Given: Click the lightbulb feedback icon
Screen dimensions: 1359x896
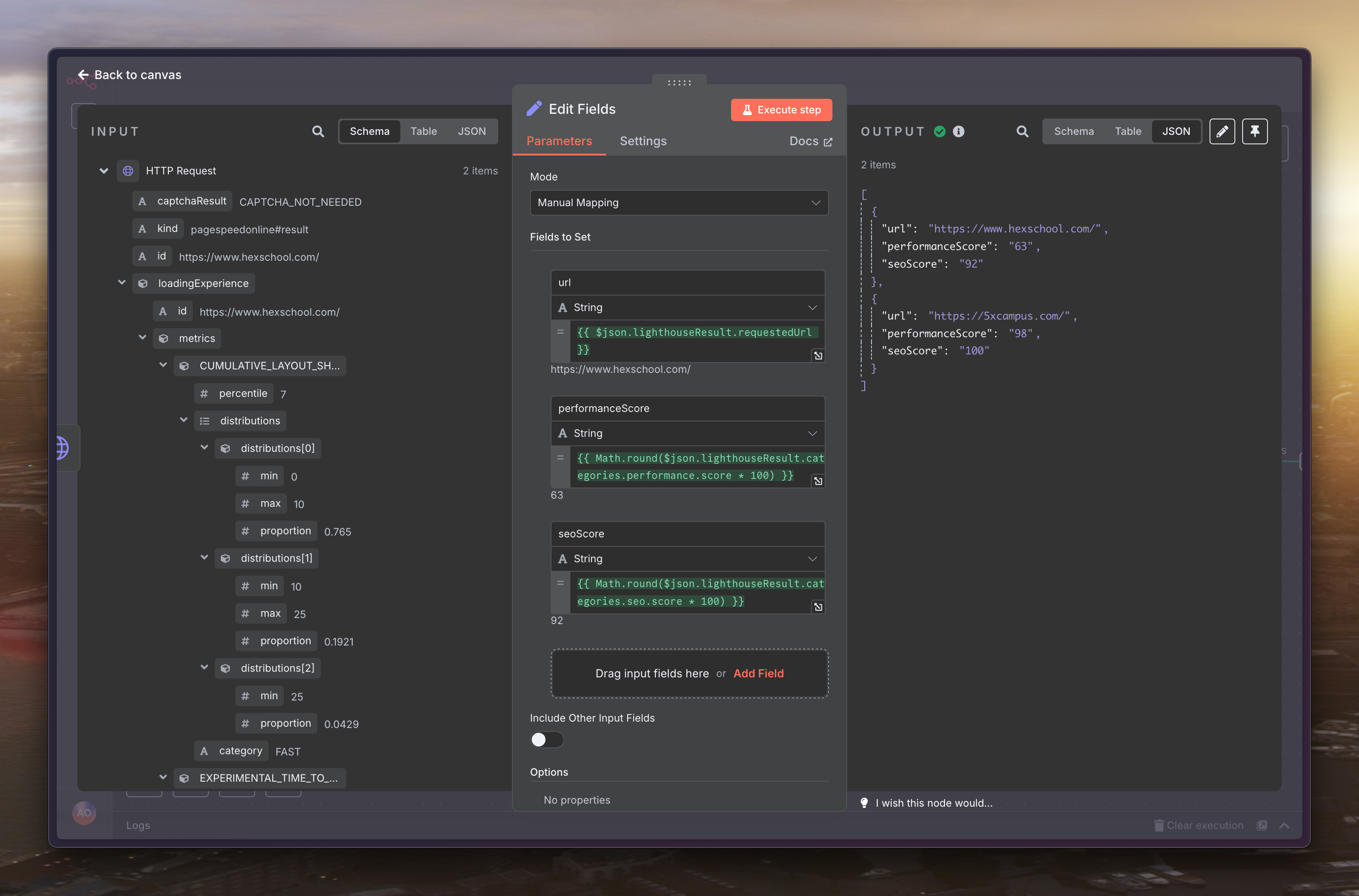Looking at the screenshot, I should (x=864, y=803).
